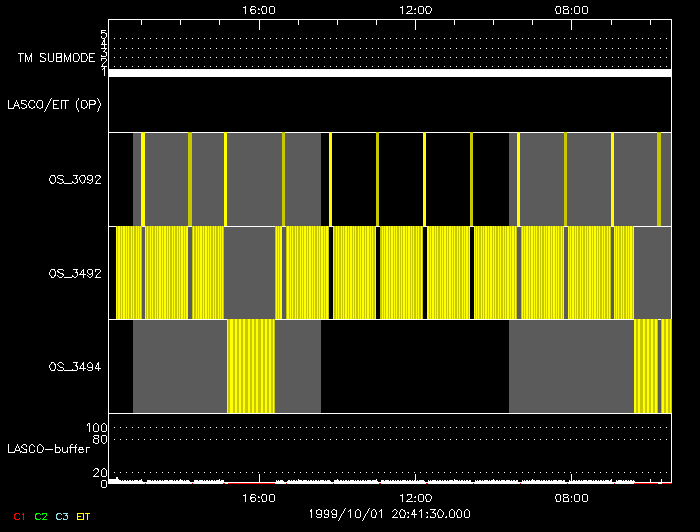
Task: Pick the C3 legend entry
Action: [x=62, y=517]
